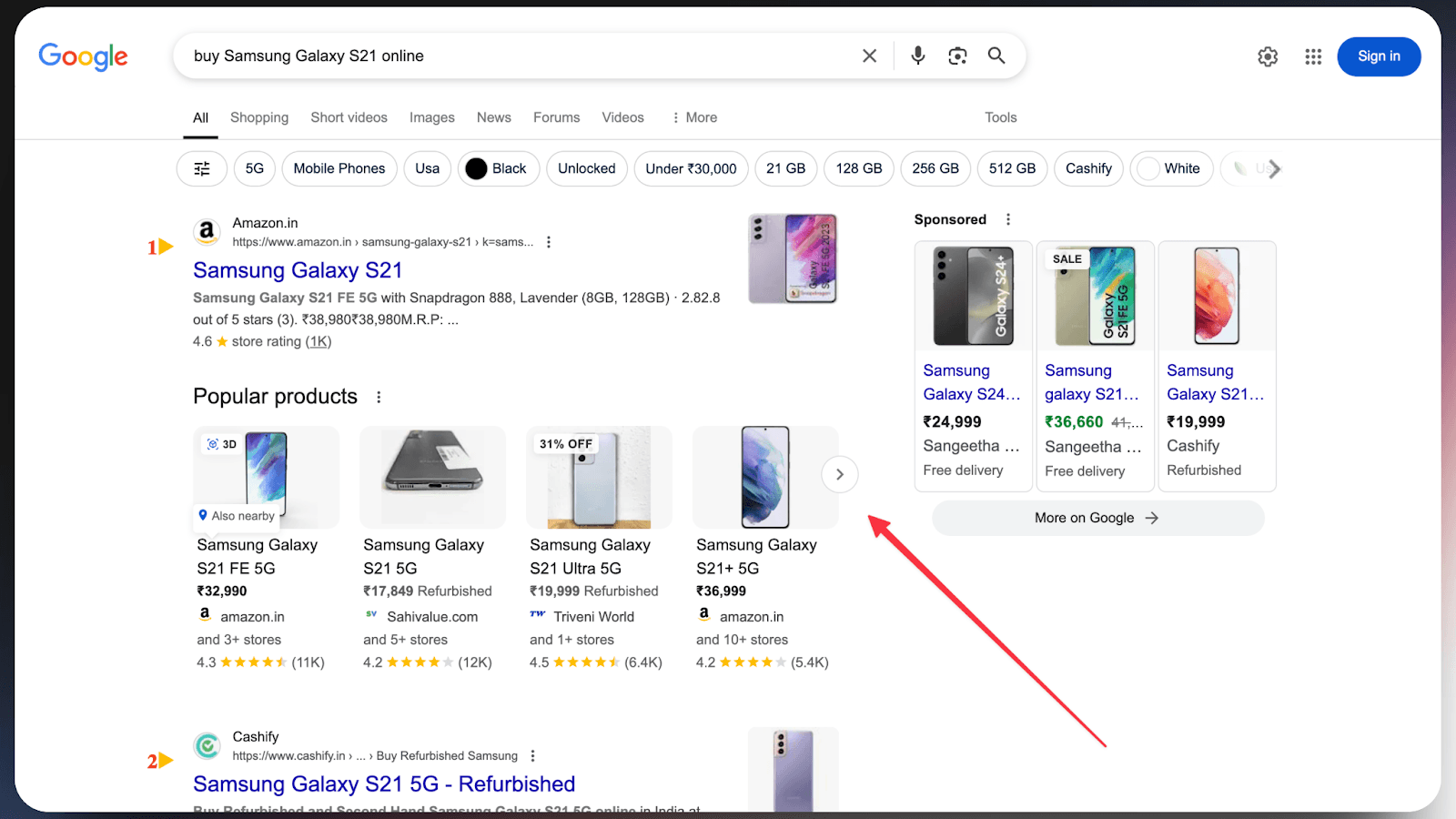Go to Google homepage via logo
Viewport: 1456px width, 819px height.
[x=83, y=57]
